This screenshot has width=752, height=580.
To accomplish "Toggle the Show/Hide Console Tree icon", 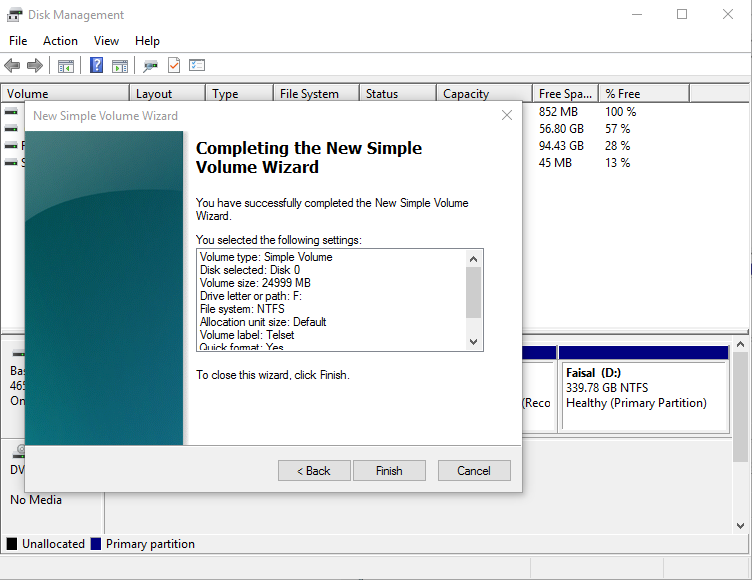I will coord(66,66).
